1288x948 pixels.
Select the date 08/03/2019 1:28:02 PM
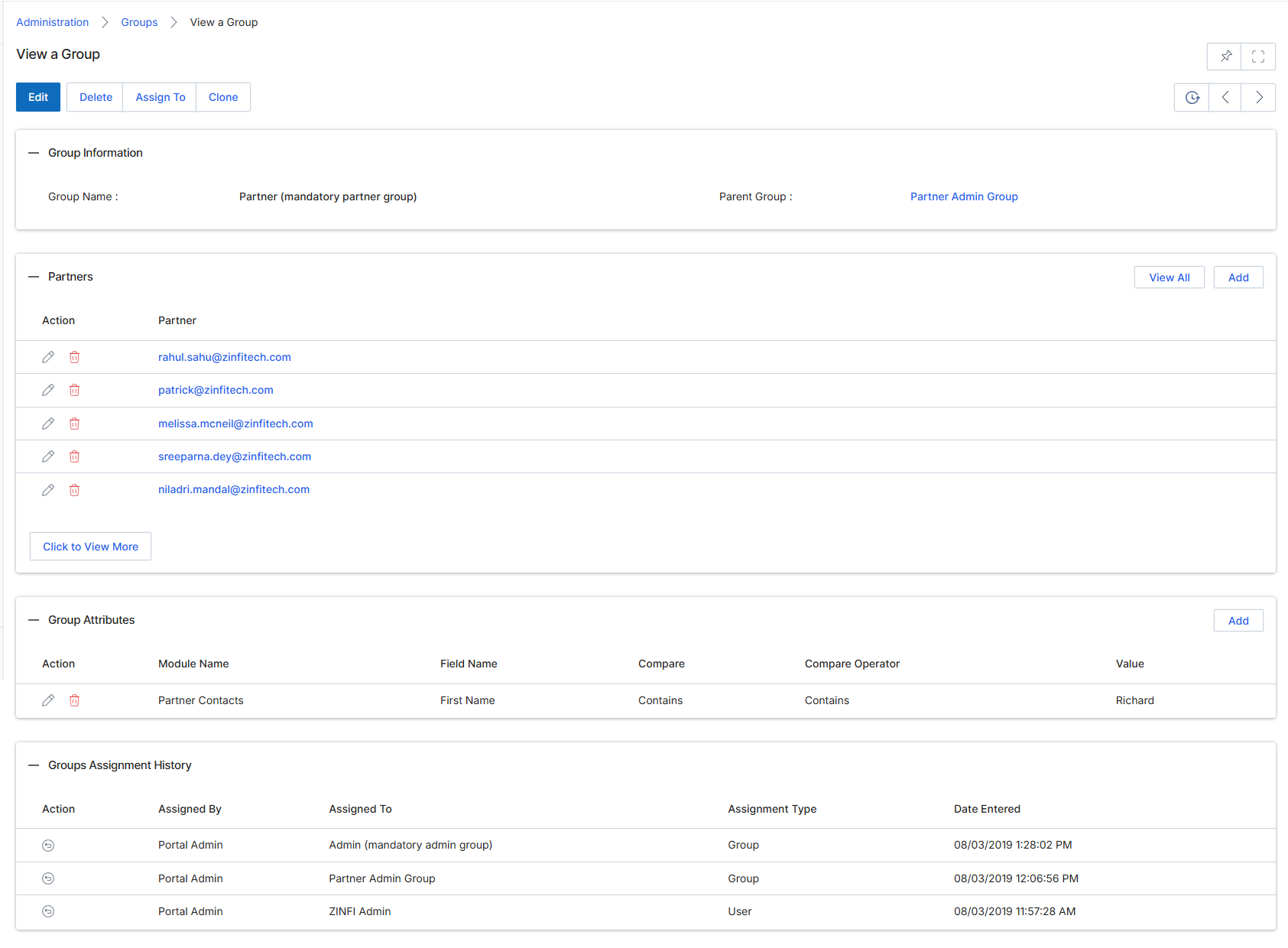(1013, 845)
